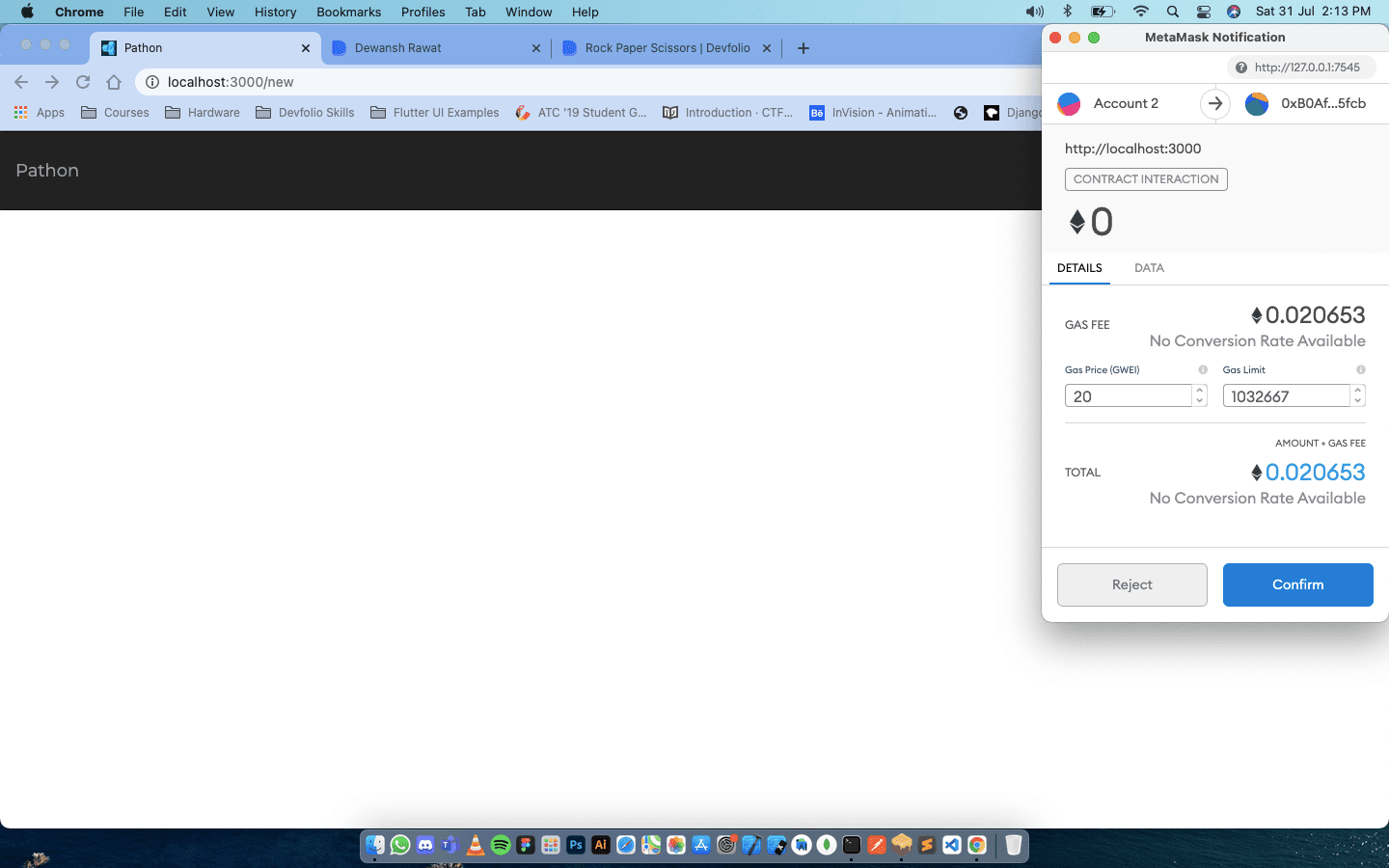Open the Flutter UI Examples bookmarks folder
The width and height of the screenshot is (1389, 868).
[435, 113]
